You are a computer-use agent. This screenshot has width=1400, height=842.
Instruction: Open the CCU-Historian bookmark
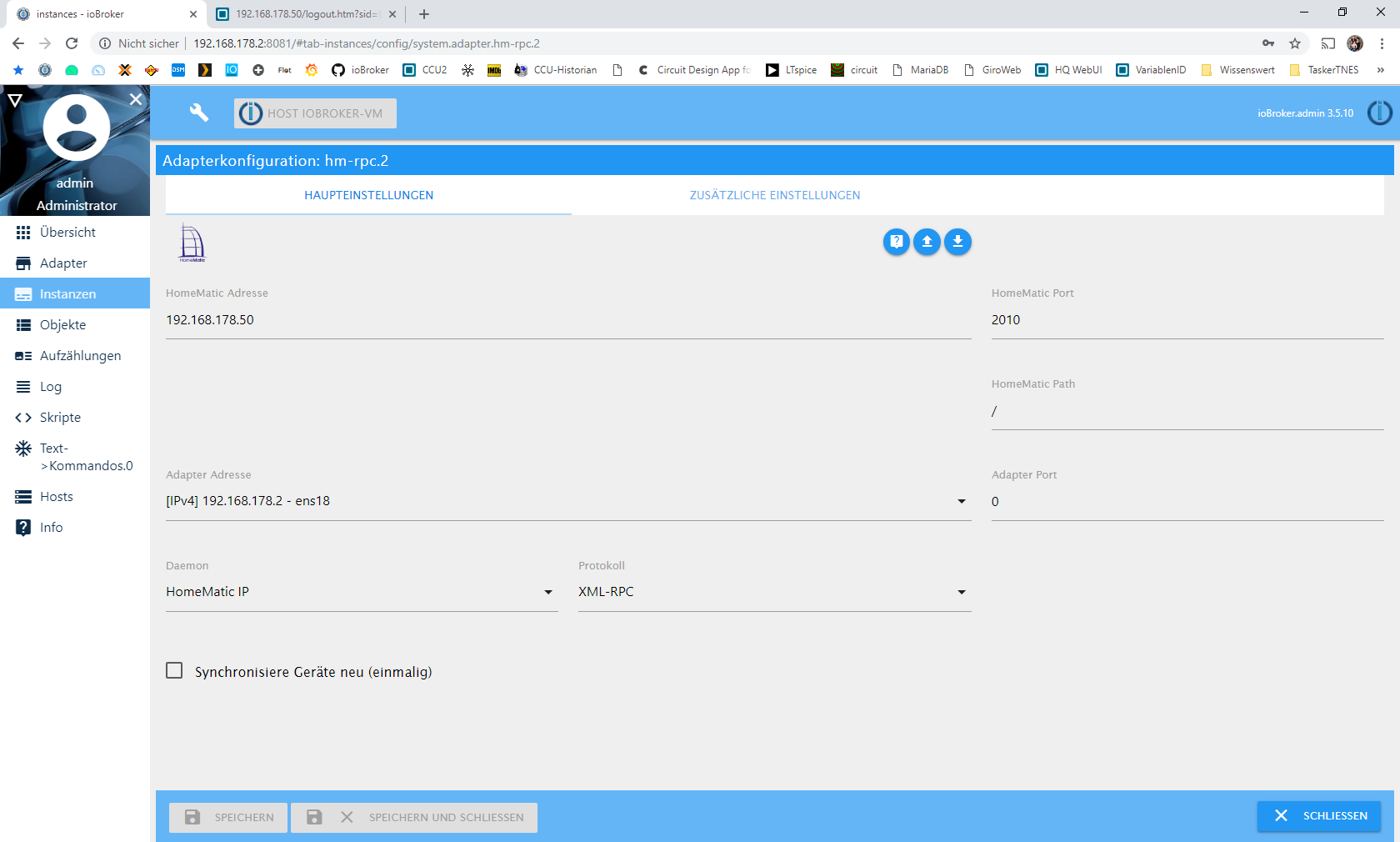(556, 70)
